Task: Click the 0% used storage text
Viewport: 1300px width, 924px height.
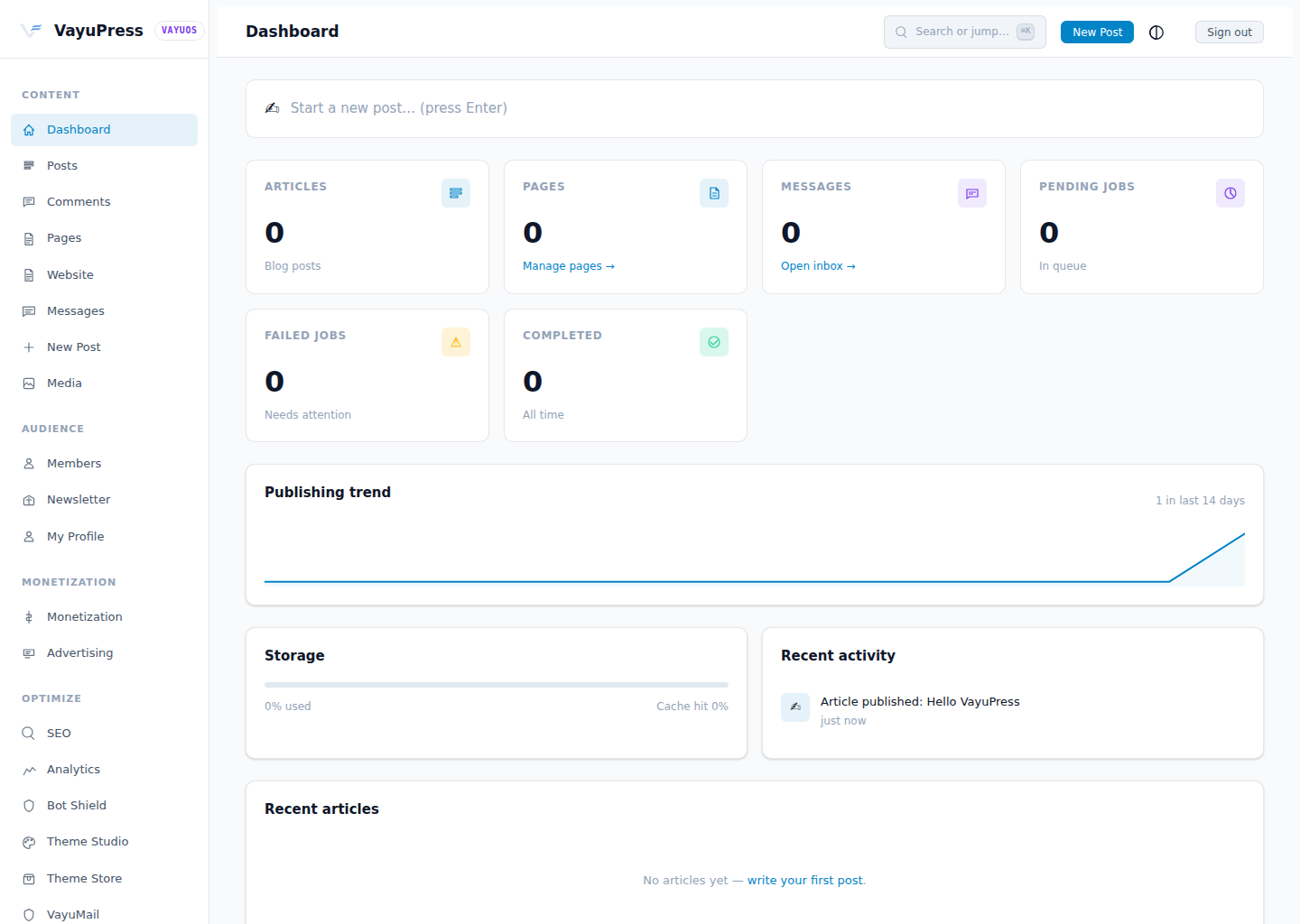Action: pos(288,707)
